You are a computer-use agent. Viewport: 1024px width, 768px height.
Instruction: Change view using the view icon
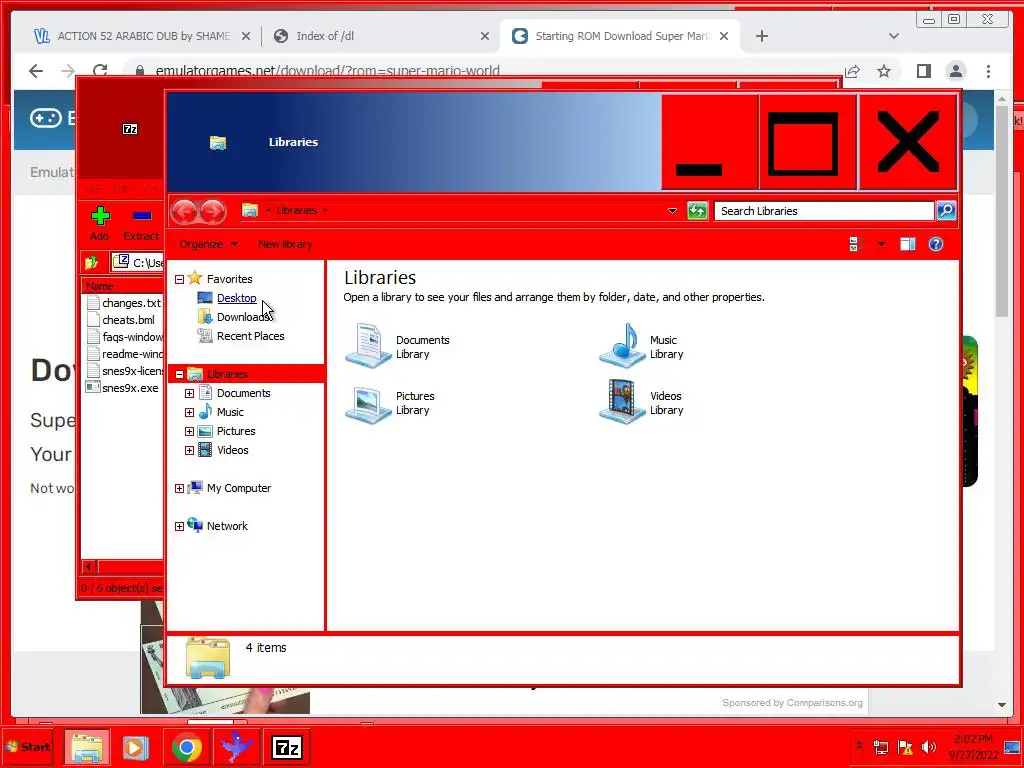click(x=856, y=244)
